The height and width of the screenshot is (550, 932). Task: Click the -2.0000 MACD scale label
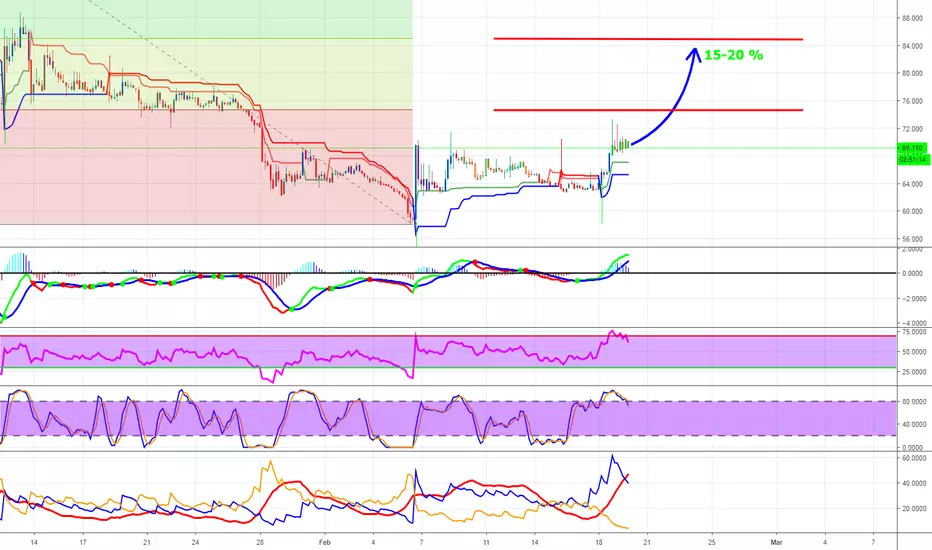point(912,299)
